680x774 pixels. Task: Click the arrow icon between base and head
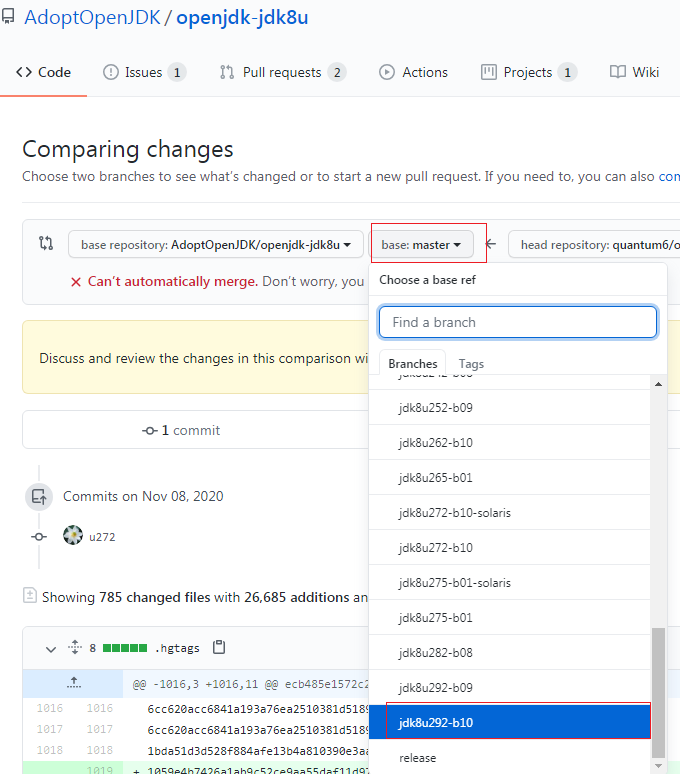pos(491,244)
